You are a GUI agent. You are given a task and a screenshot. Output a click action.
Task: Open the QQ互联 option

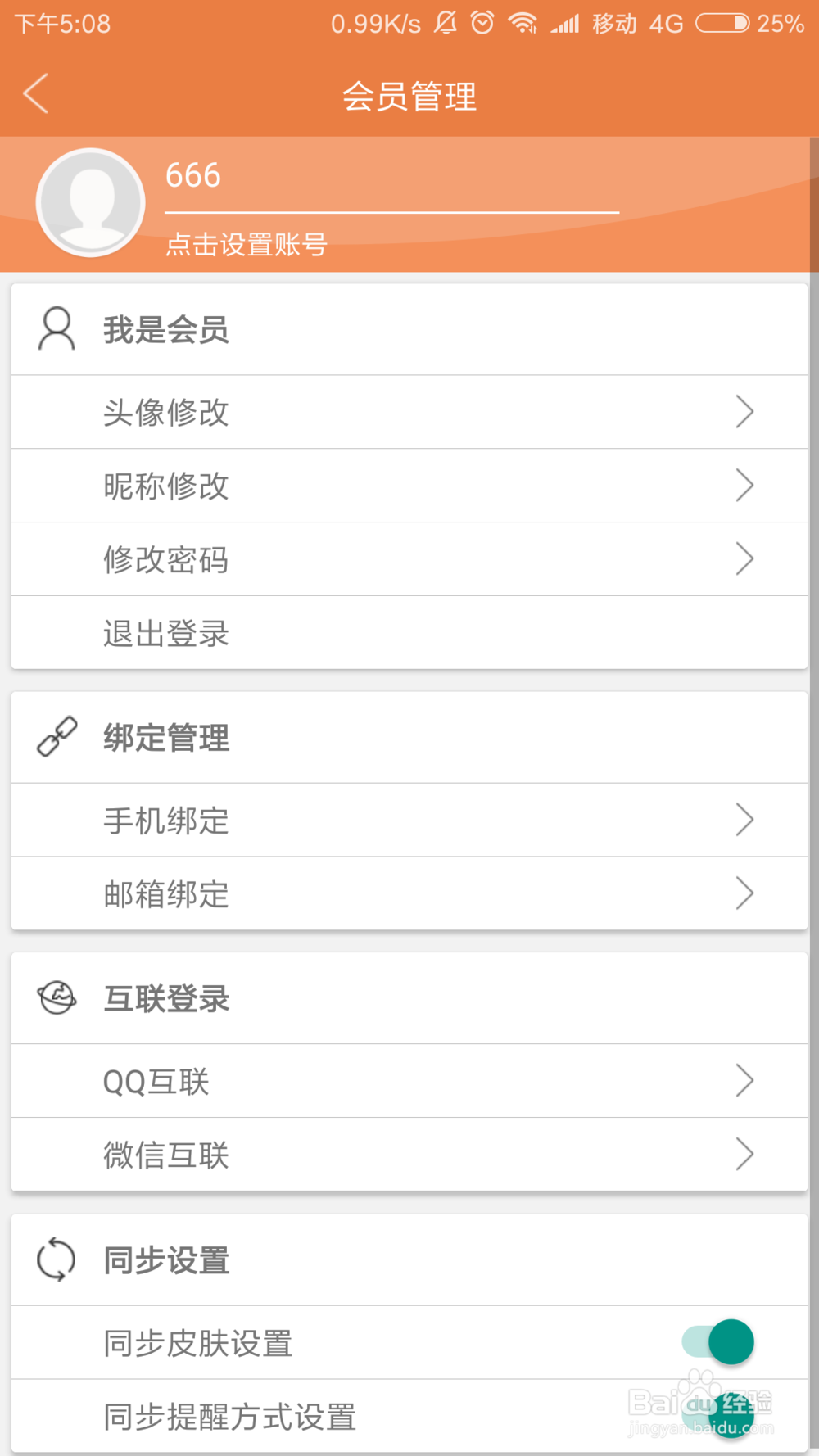[409, 1081]
